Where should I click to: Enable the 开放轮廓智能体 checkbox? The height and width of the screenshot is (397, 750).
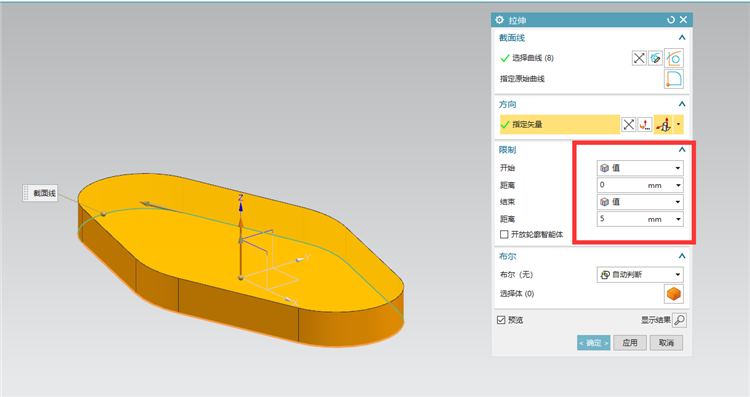504,234
